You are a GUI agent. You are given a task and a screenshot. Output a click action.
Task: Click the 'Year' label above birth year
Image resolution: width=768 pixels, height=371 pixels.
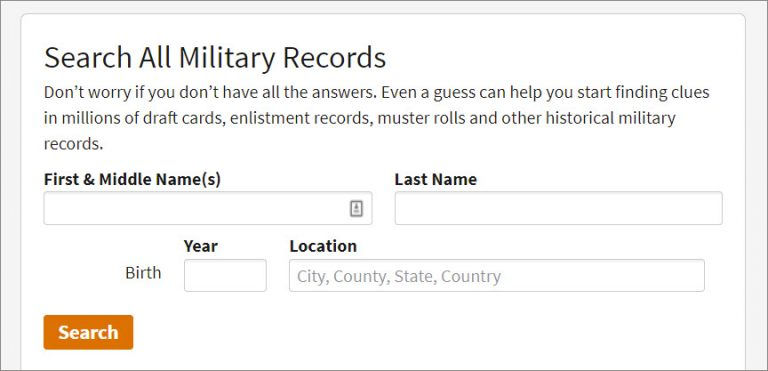click(201, 246)
